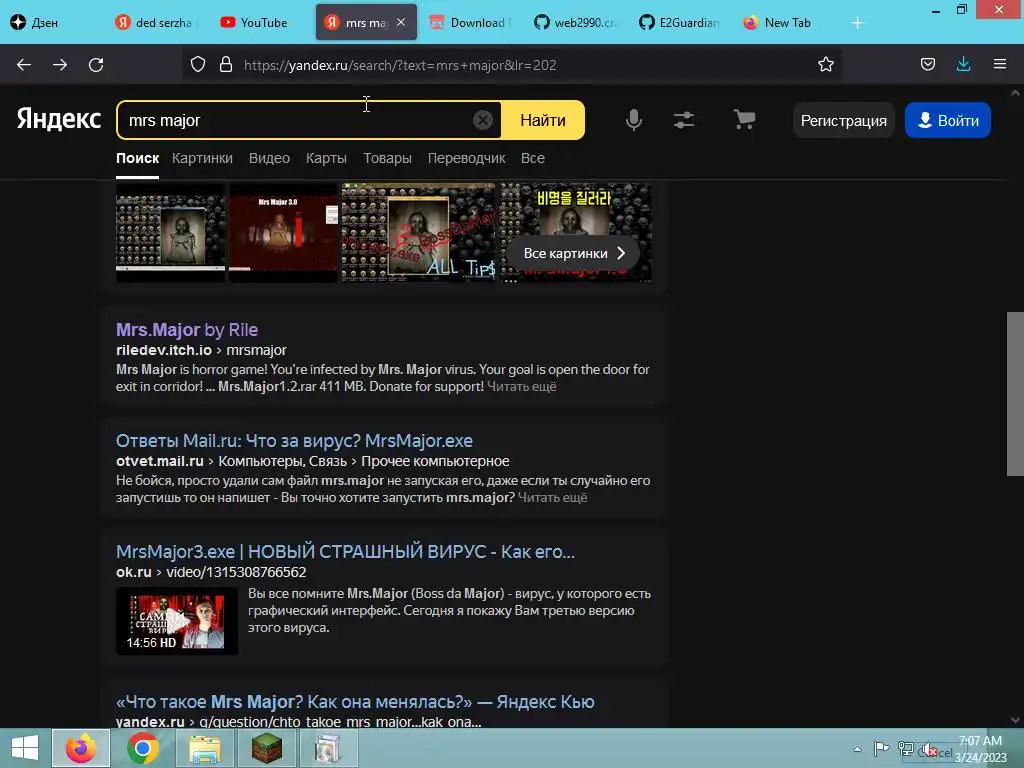Open the Mrs Major 3.0 image thumbnail
Image resolution: width=1024 pixels, height=768 pixels.
(283, 233)
